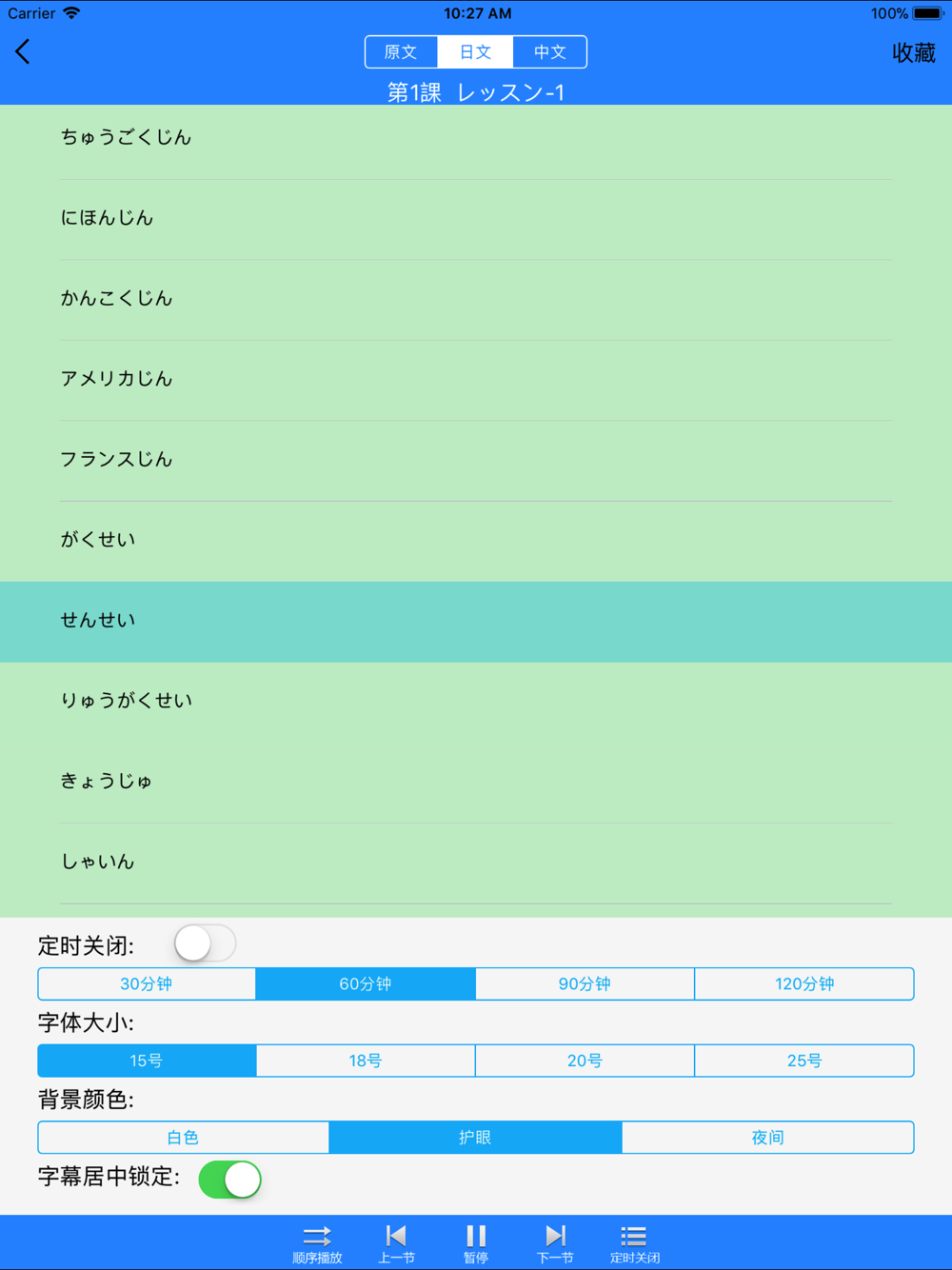The image size is (952, 1270).
Task: Switch to the 原文 tab
Action: pyautogui.click(x=401, y=52)
